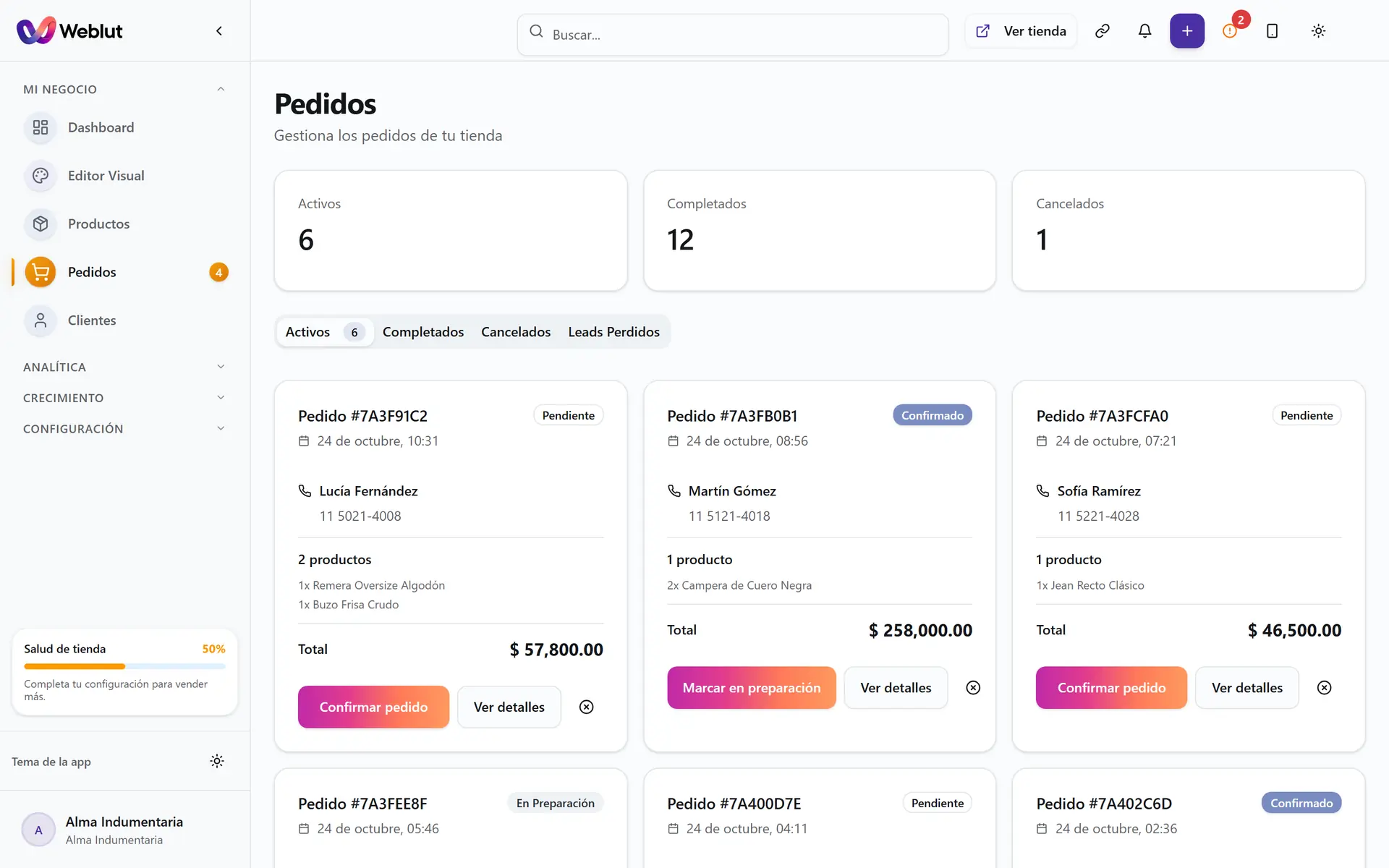The width and height of the screenshot is (1389, 868).
Task: View details of order #7A3FB0B1
Action: coord(896,688)
